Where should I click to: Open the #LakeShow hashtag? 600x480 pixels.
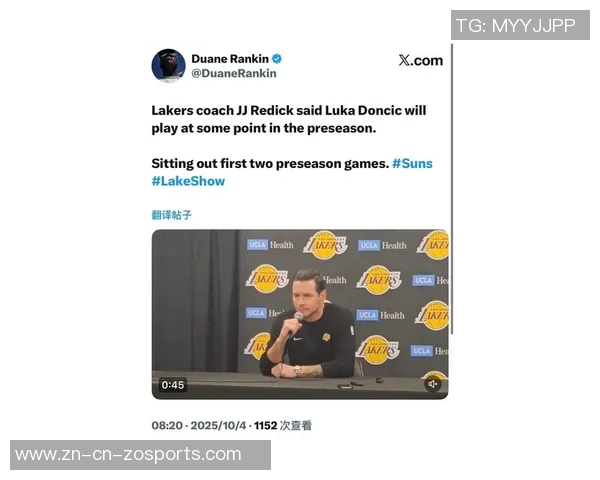click(188, 181)
